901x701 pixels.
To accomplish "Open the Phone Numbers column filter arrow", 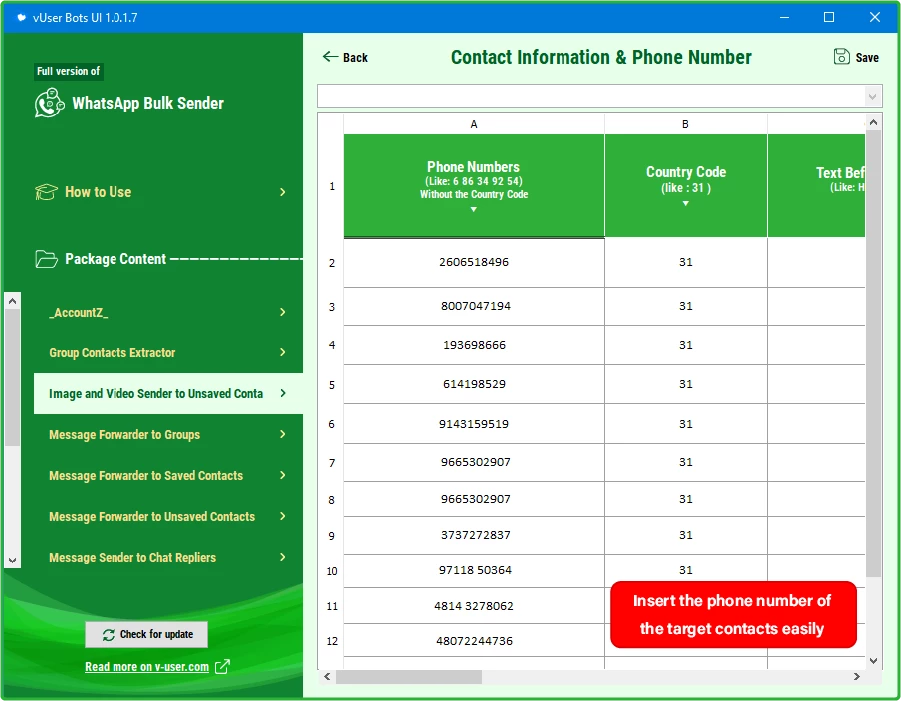I will [x=473, y=210].
